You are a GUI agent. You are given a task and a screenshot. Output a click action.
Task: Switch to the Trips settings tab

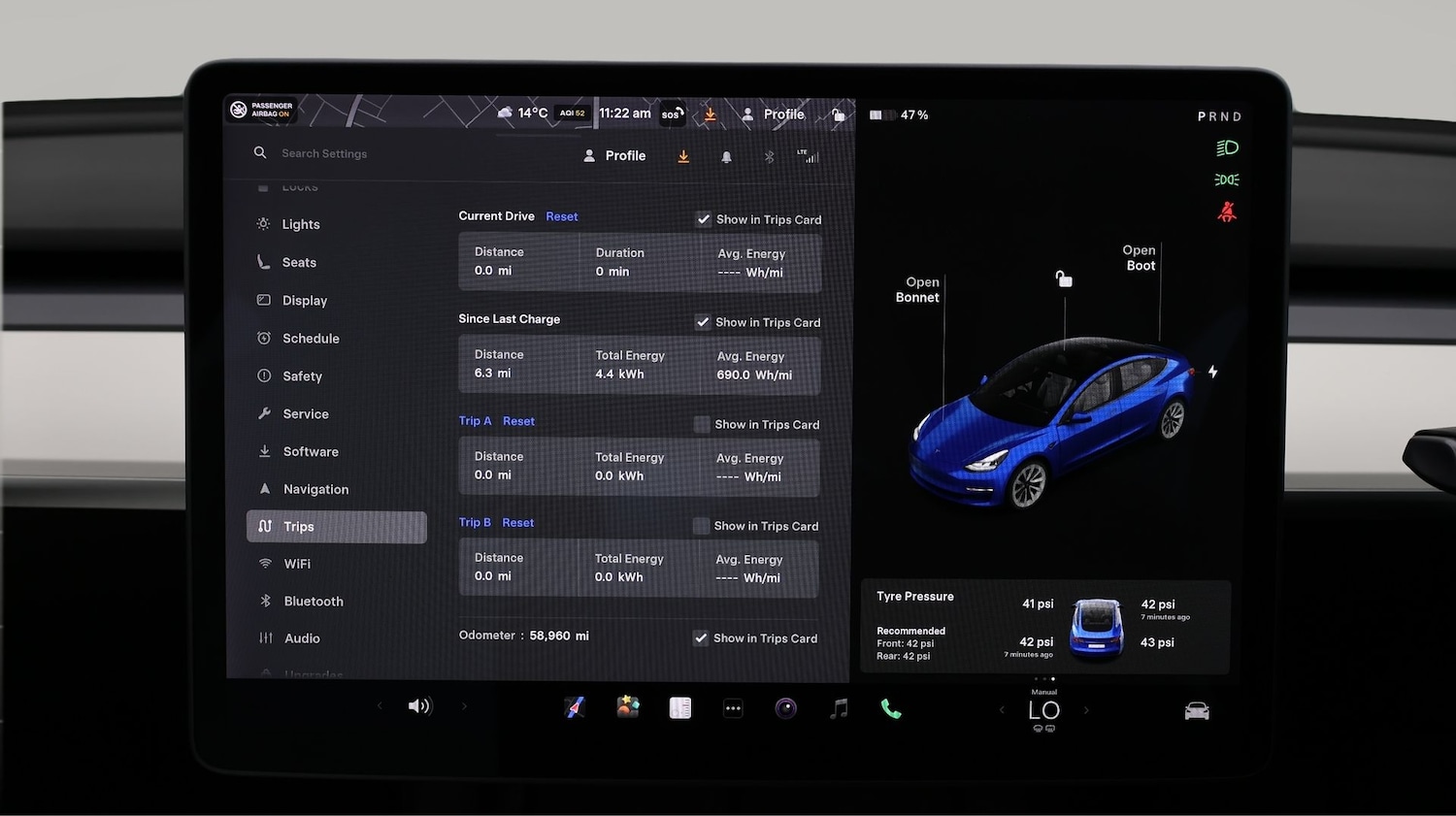(x=336, y=526)
